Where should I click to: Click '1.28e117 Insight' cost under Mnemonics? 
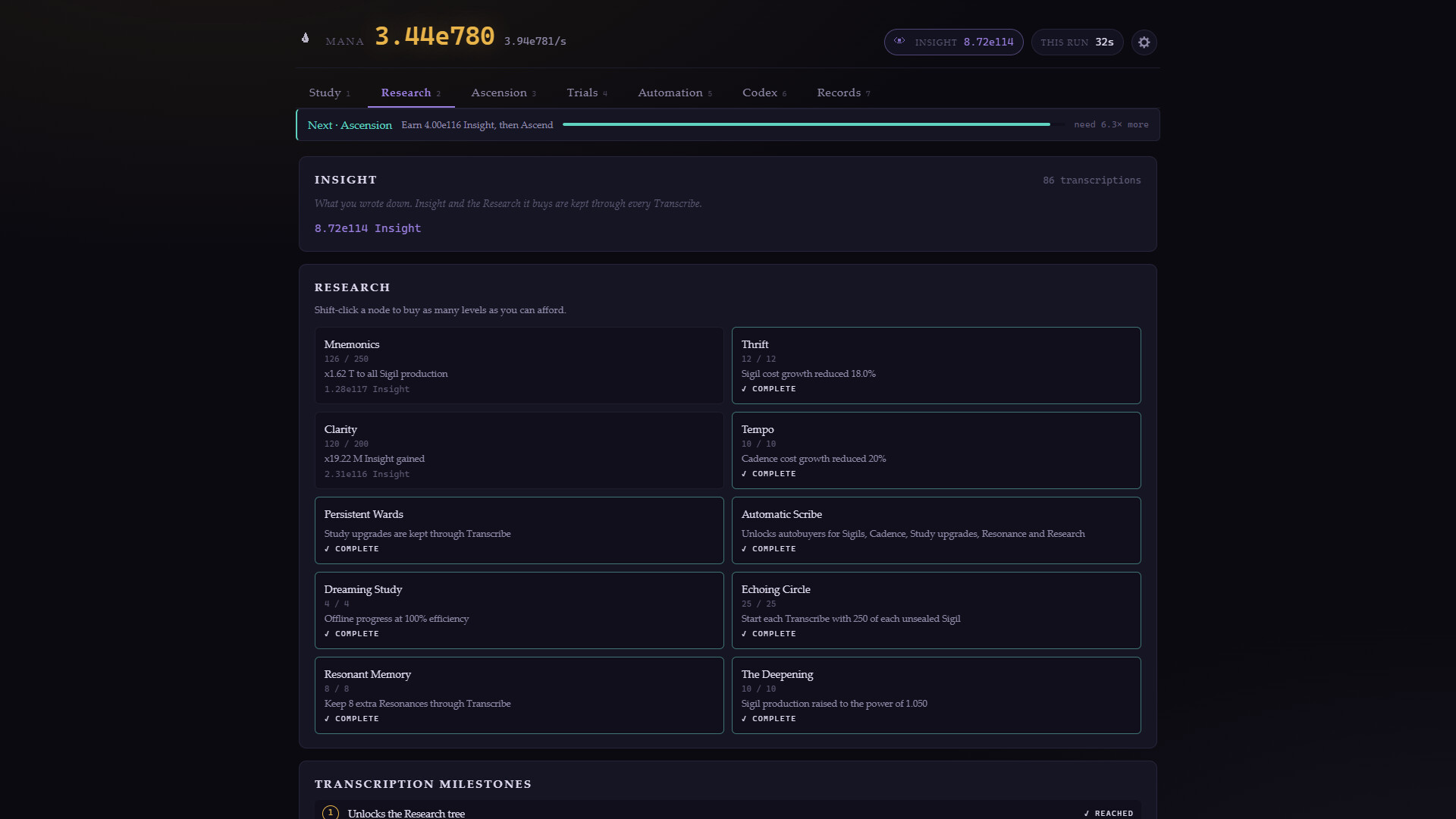pyautogui.click(x=367, y=389)
